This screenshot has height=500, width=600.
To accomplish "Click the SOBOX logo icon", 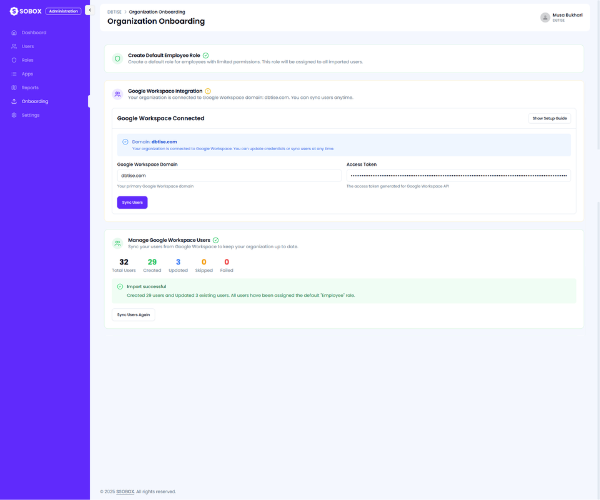I will (x=14, y=11).
